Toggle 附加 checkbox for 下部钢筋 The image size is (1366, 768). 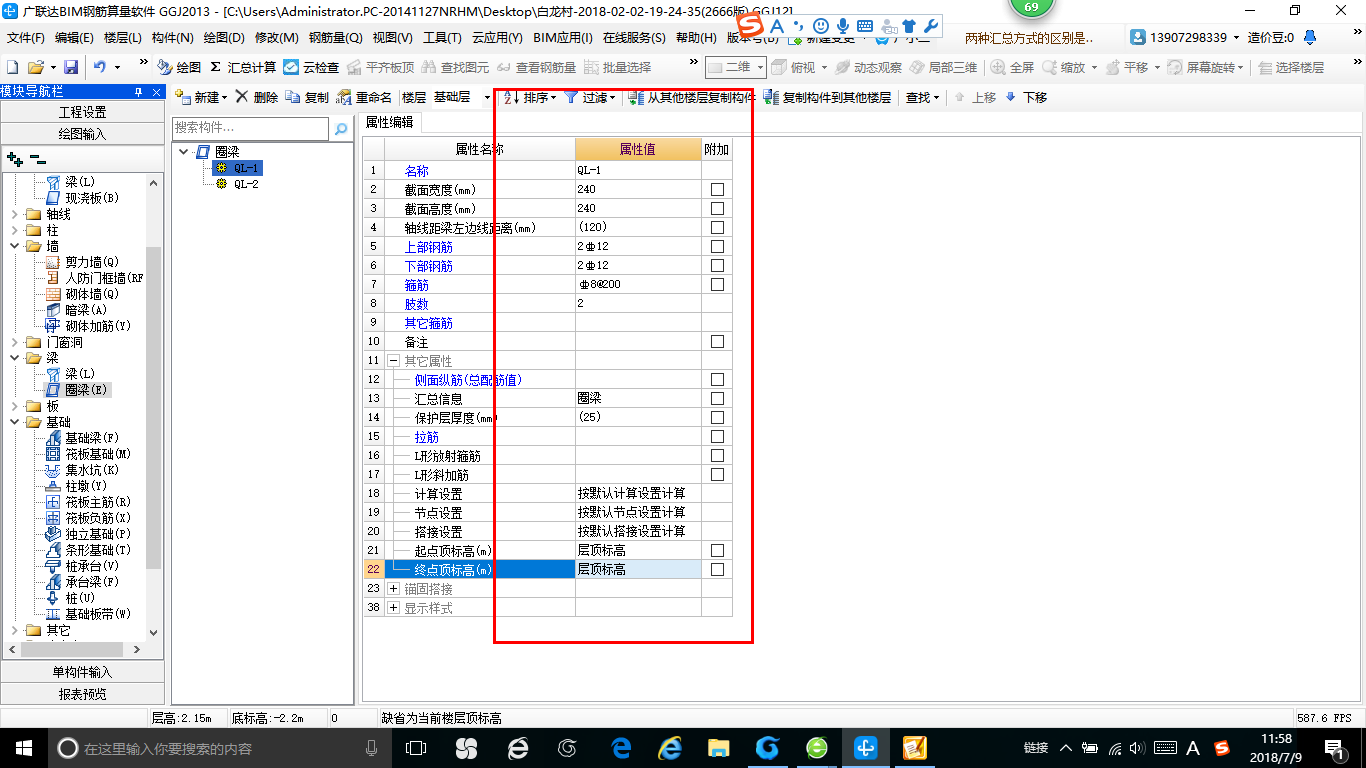tap(717, 266)
